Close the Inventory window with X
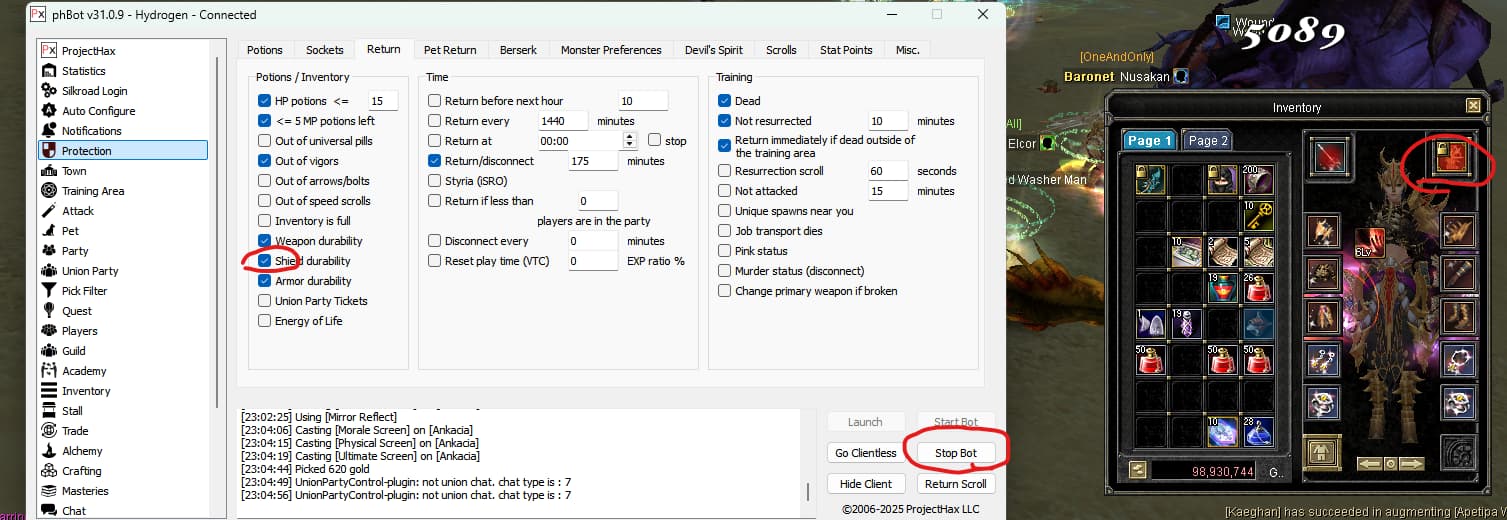1507x520 pixels. pos(1472,106)
